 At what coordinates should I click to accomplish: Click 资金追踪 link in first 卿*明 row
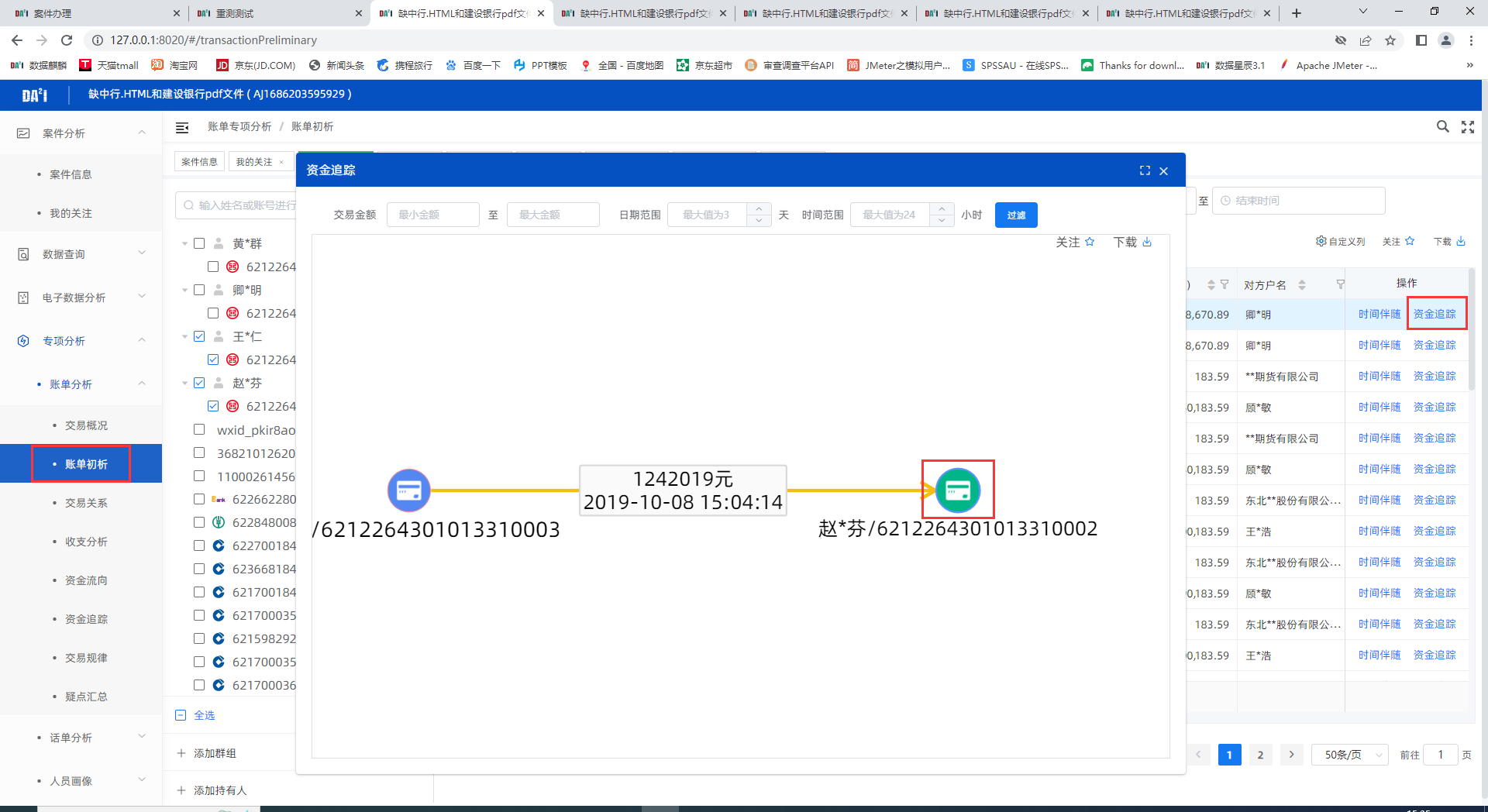[1435, 314]
